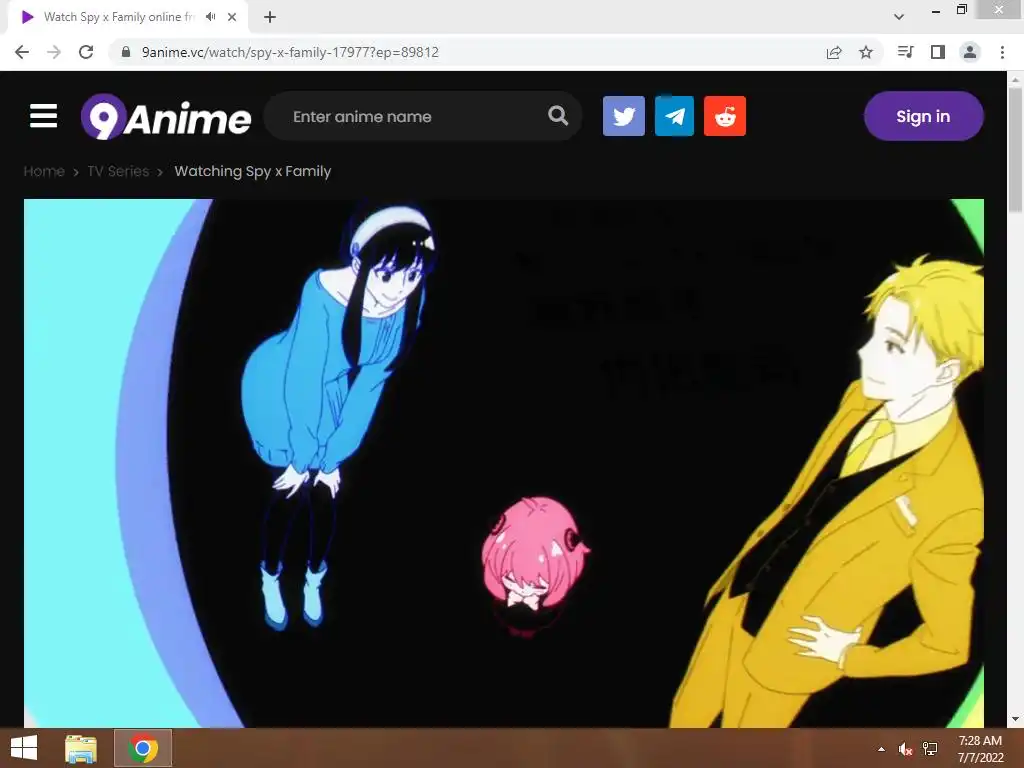Open the Chrome profile avatar
This screenshot has width=1024, height=768.
tap(970, 52)
